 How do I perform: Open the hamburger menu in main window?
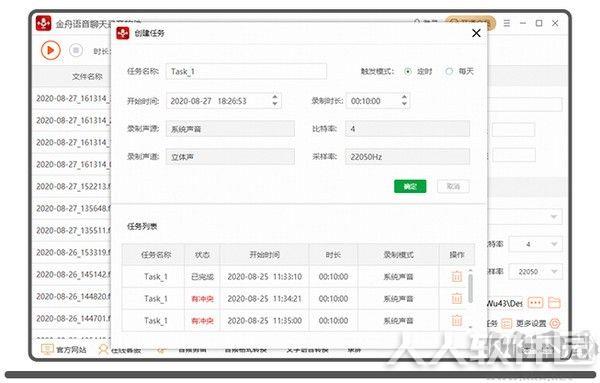(x=507, y=23)
